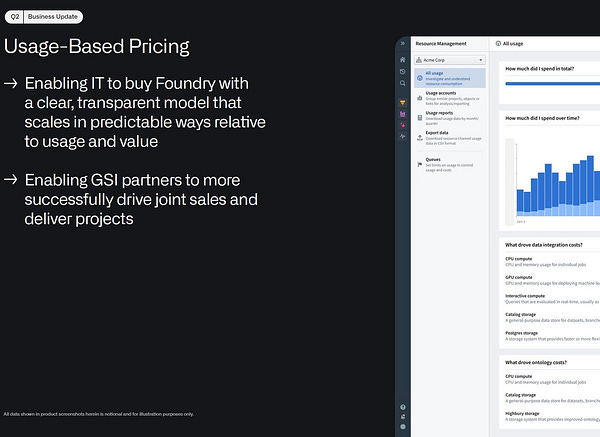Click the 'What drove data integration costs?' heading
Viewport: 600px width, 437px height.
544,245
